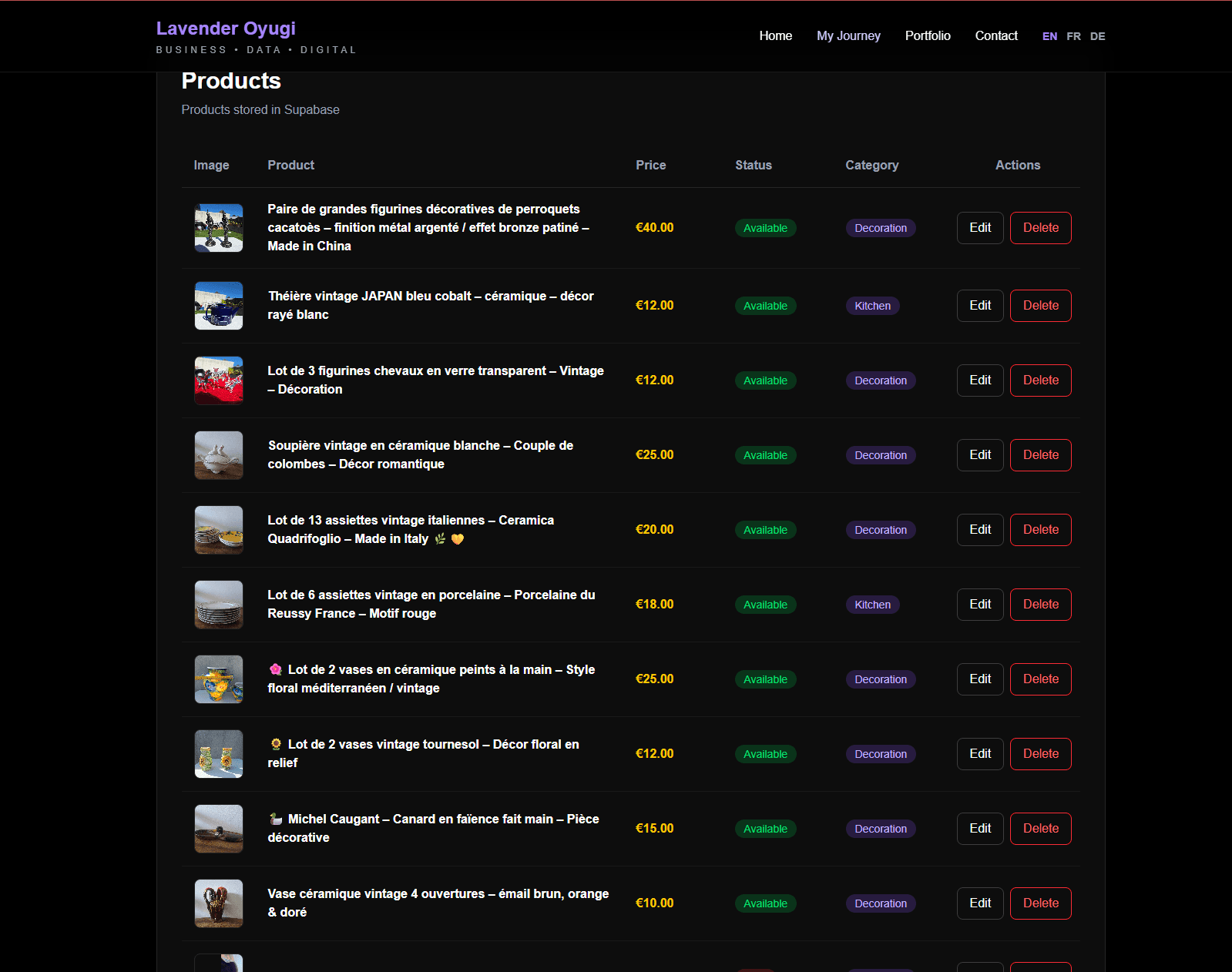Click the Price column header

pyautogui.click(x=650, y=165)
